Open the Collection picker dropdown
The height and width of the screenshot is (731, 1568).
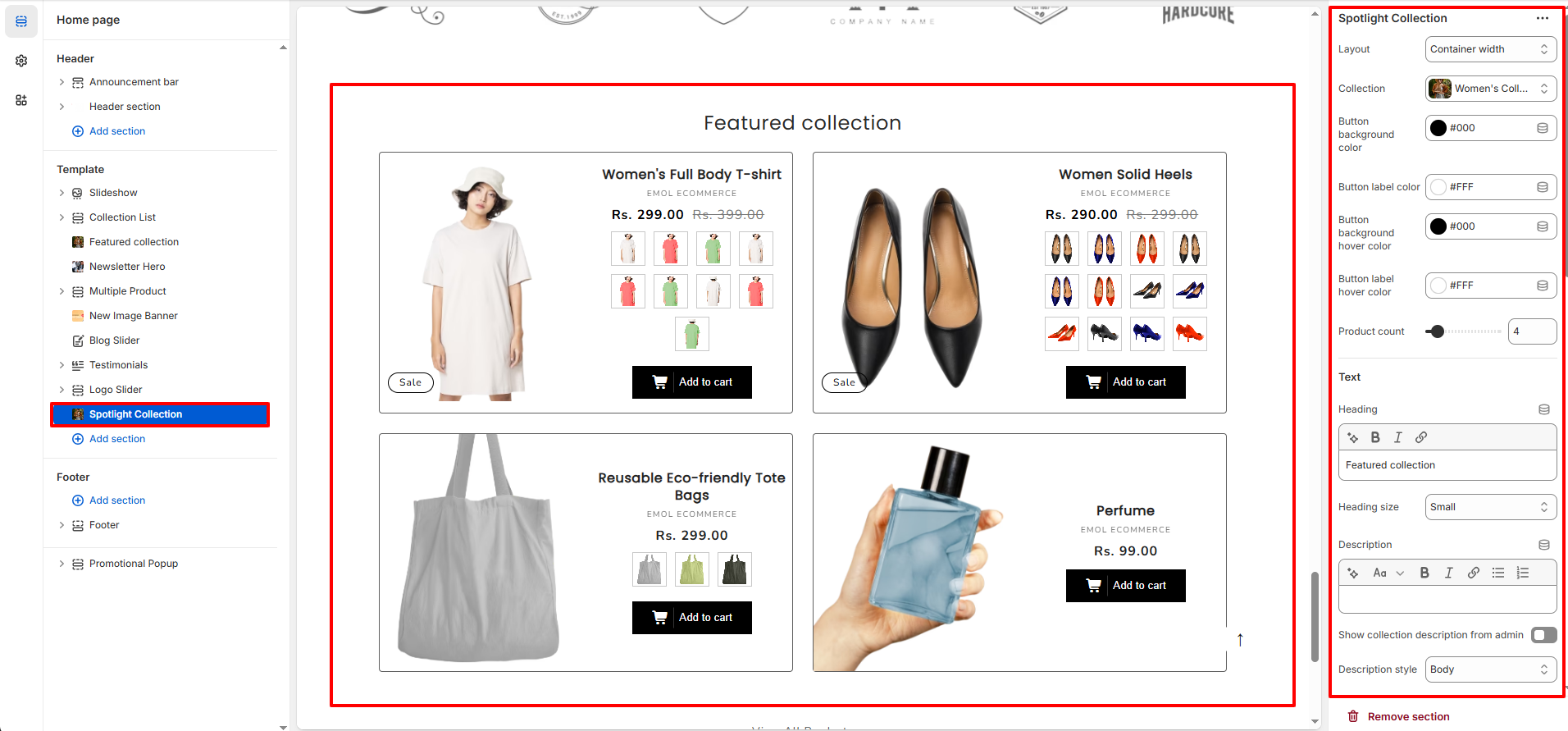pos(1490,89)
